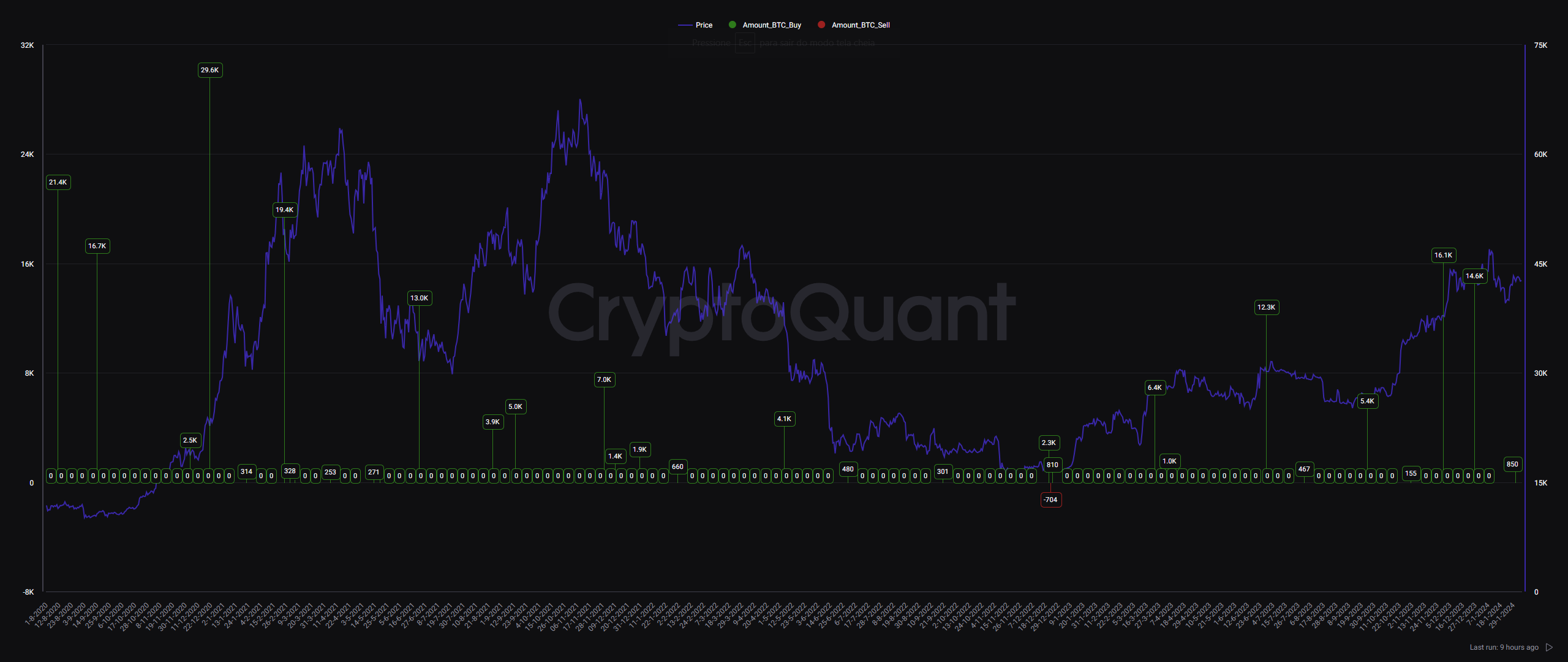
Task: Click the 30K right price axis label
Action: [x=1541, y=373]
